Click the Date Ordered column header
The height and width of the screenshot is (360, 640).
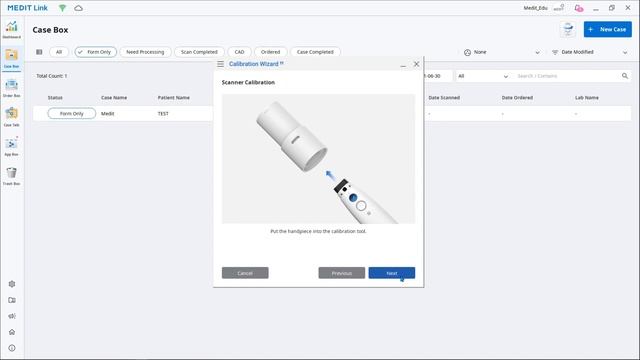click(x=517, y=98)
